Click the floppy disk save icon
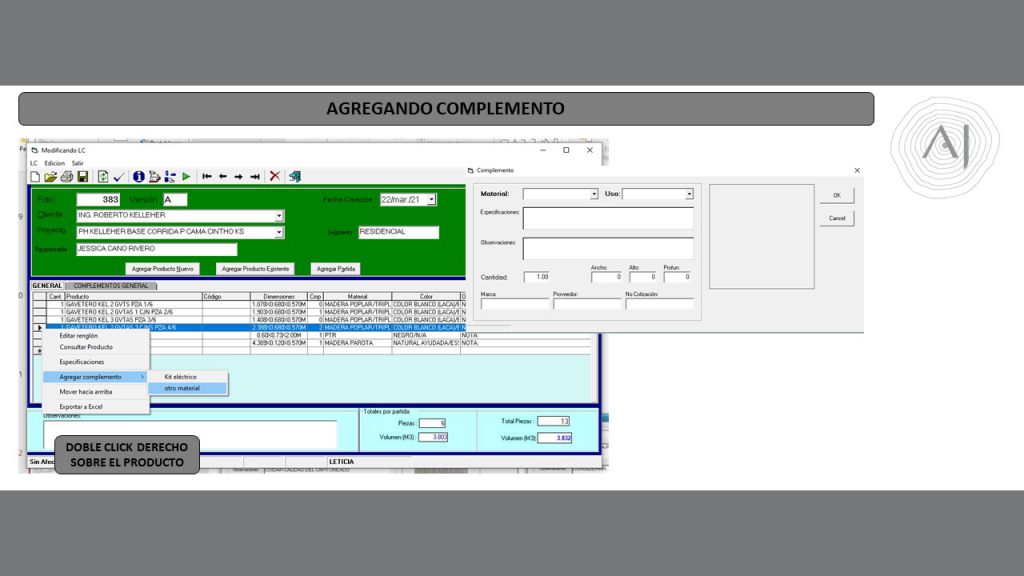Viewport: 1024px width, 576px height. 82,176
